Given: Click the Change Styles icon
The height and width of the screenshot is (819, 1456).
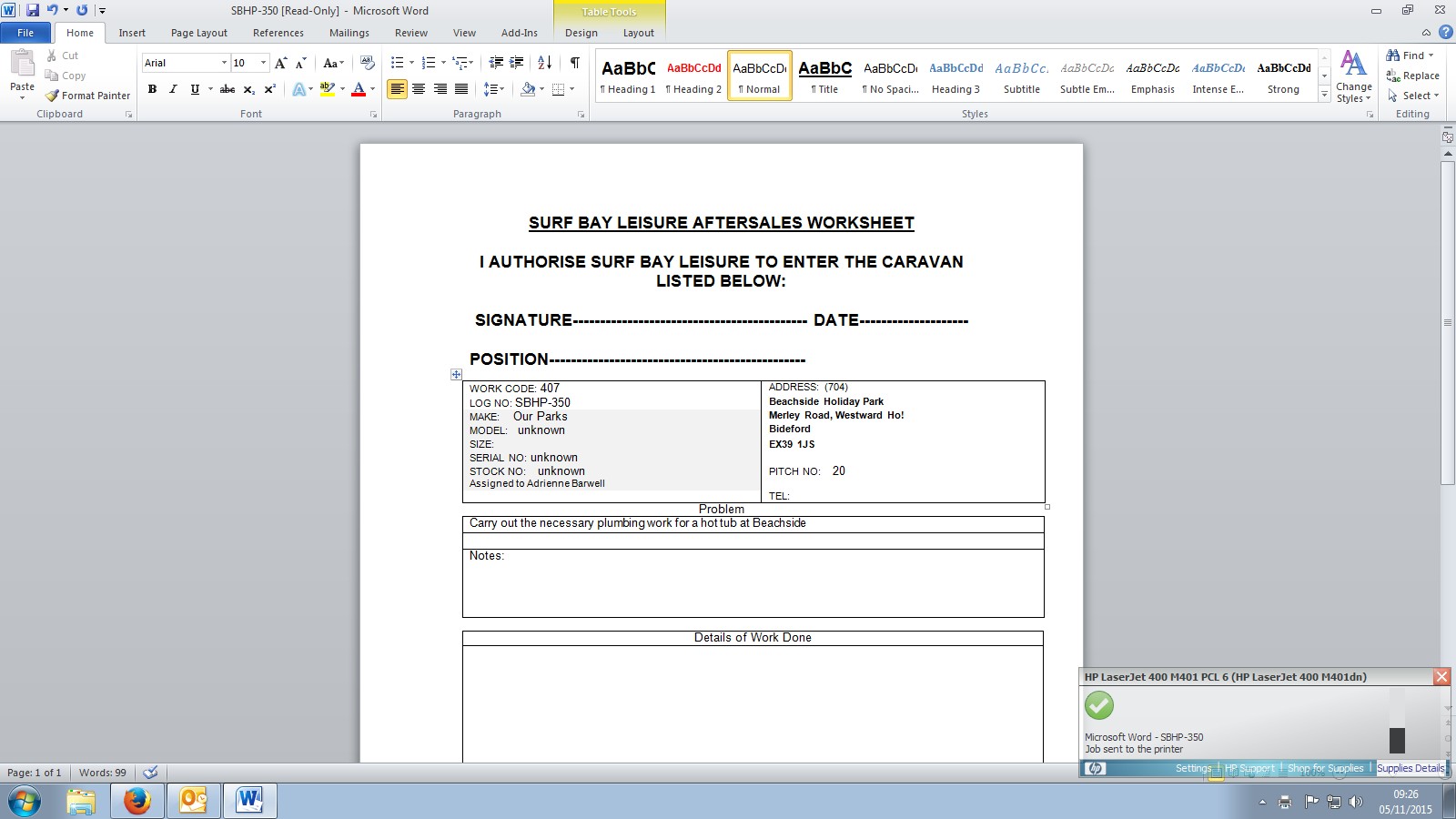Looking at the screenshot, I should [x=1353, y=76].
